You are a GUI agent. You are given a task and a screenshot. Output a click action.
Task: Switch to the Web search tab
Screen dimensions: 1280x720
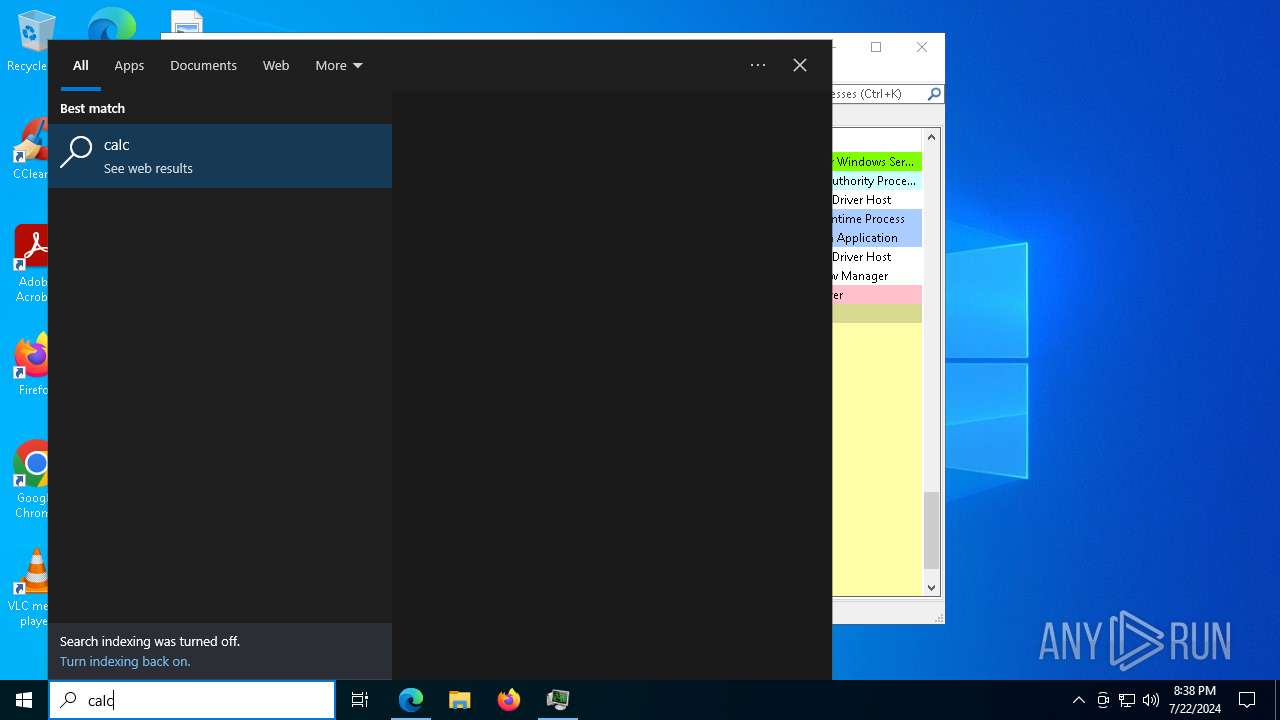tap(276, 65)
